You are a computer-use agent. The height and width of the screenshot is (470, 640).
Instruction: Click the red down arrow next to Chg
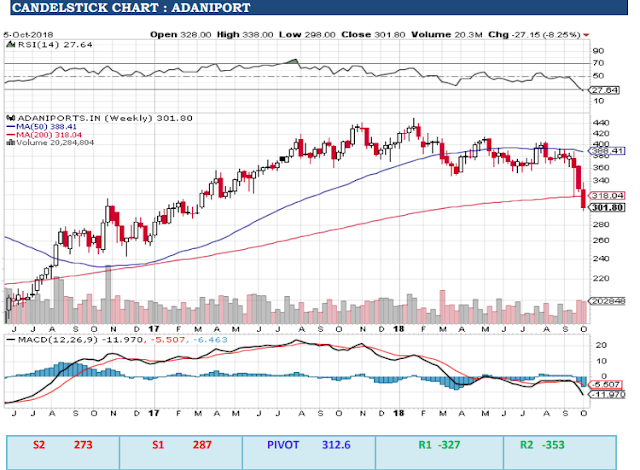(x=587, y=35)
